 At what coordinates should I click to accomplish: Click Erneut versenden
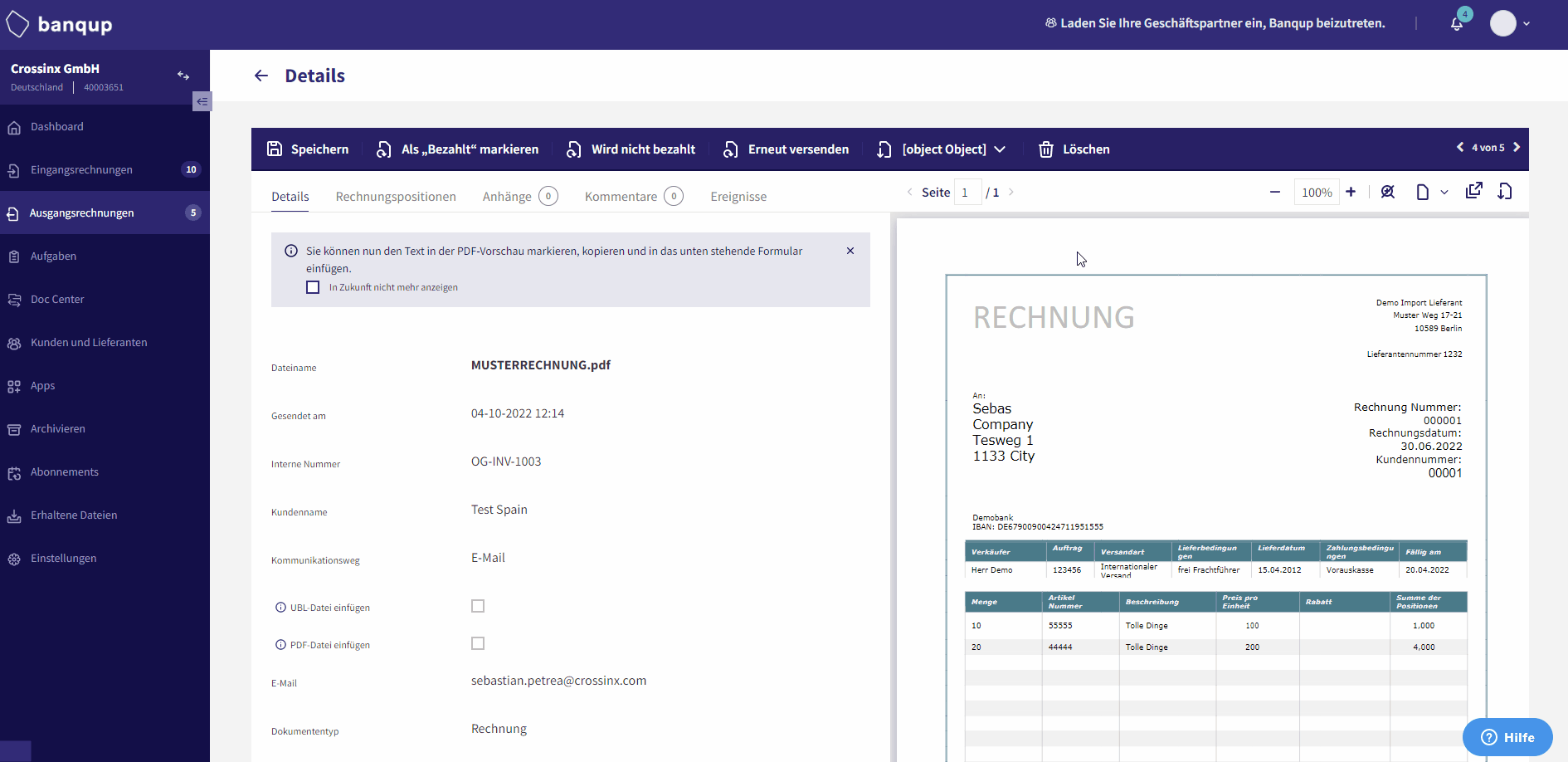click(786, 149)
